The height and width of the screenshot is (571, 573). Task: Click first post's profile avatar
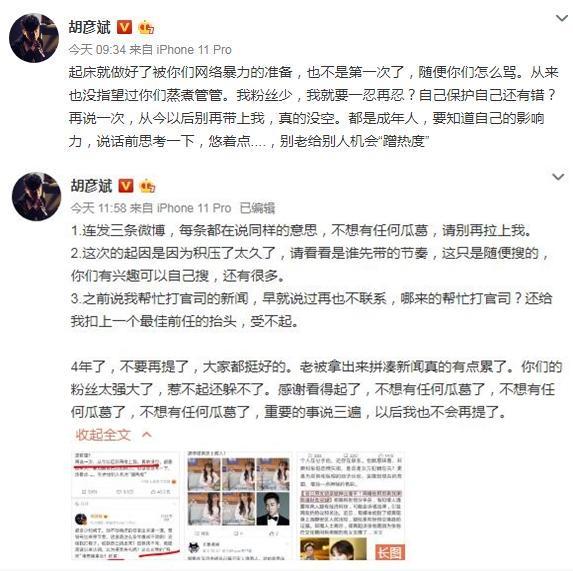click(34, 38)
